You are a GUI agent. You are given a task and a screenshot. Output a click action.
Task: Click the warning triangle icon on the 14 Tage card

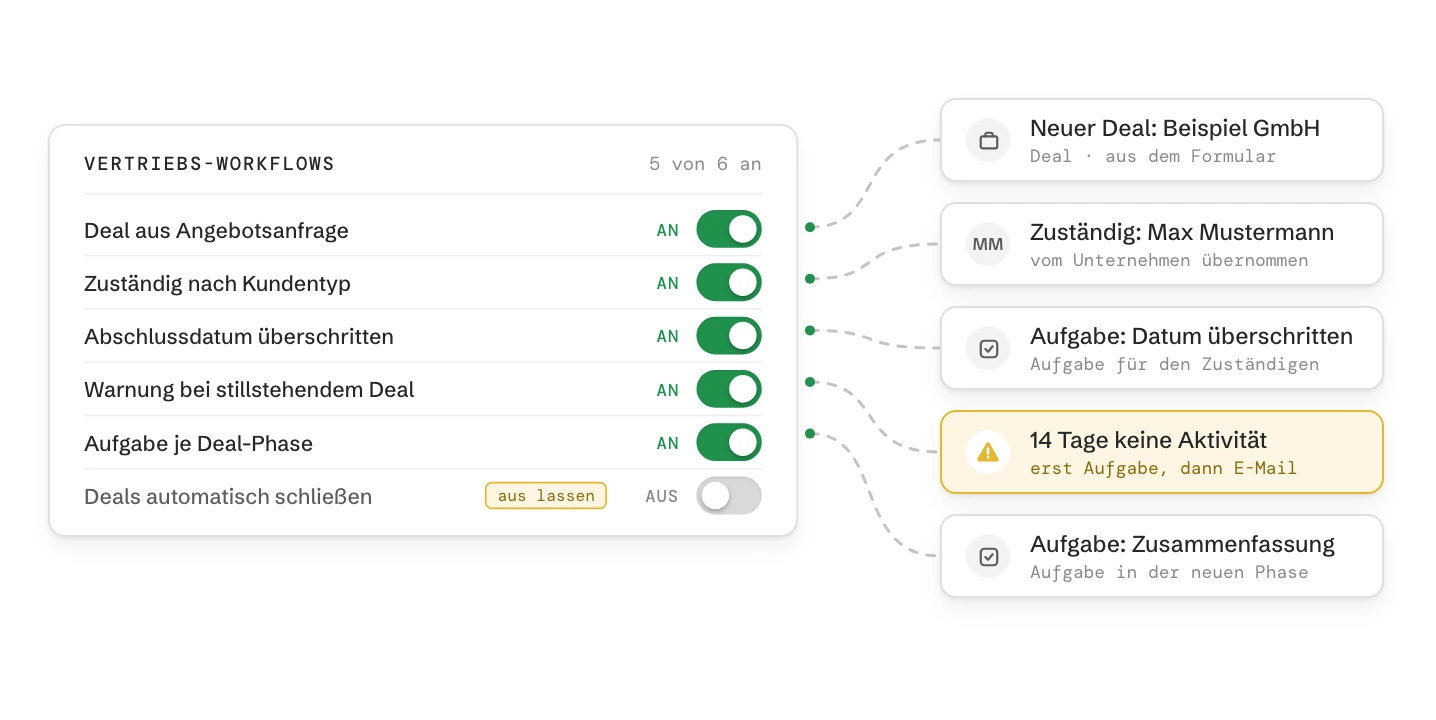pos(988,453)
